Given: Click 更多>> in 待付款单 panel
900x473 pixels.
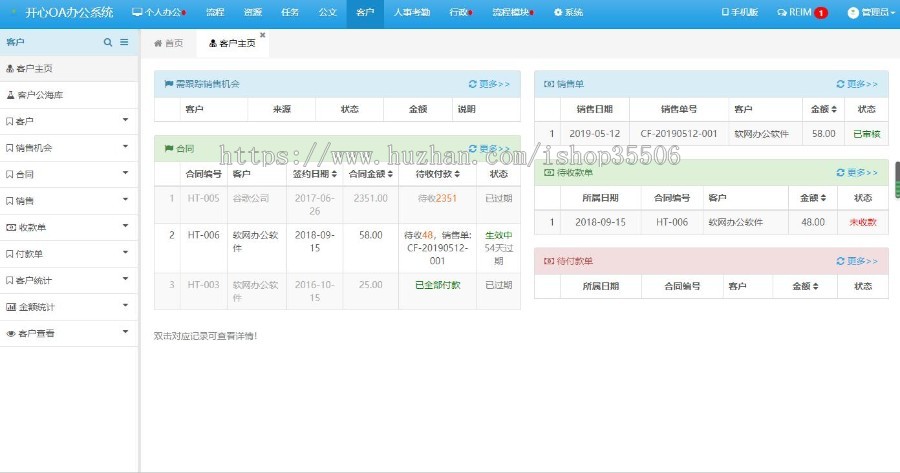Looking at the screenshot, I should (862, 261).
